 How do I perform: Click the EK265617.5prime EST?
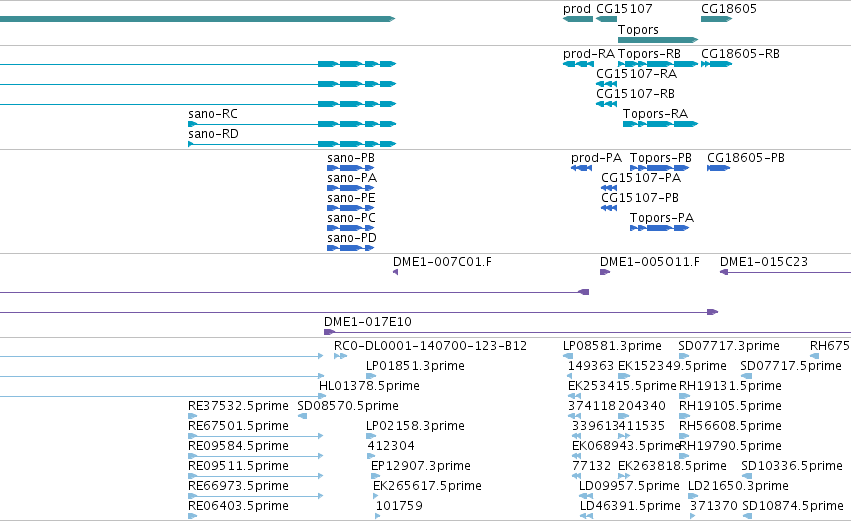pyautogui.click(x=376, y=496)
